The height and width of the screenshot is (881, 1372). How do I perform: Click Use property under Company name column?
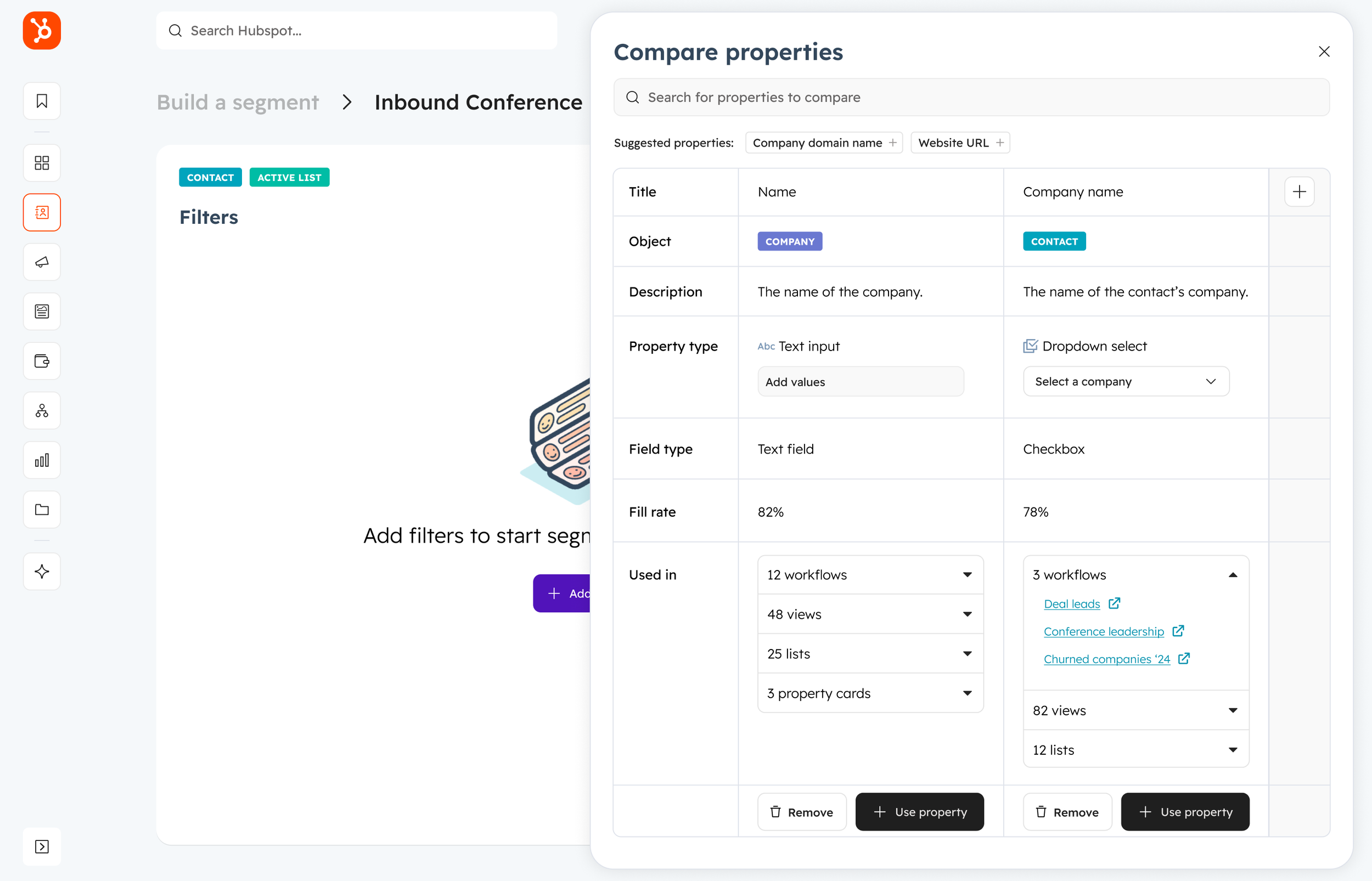coord(1185,812)
